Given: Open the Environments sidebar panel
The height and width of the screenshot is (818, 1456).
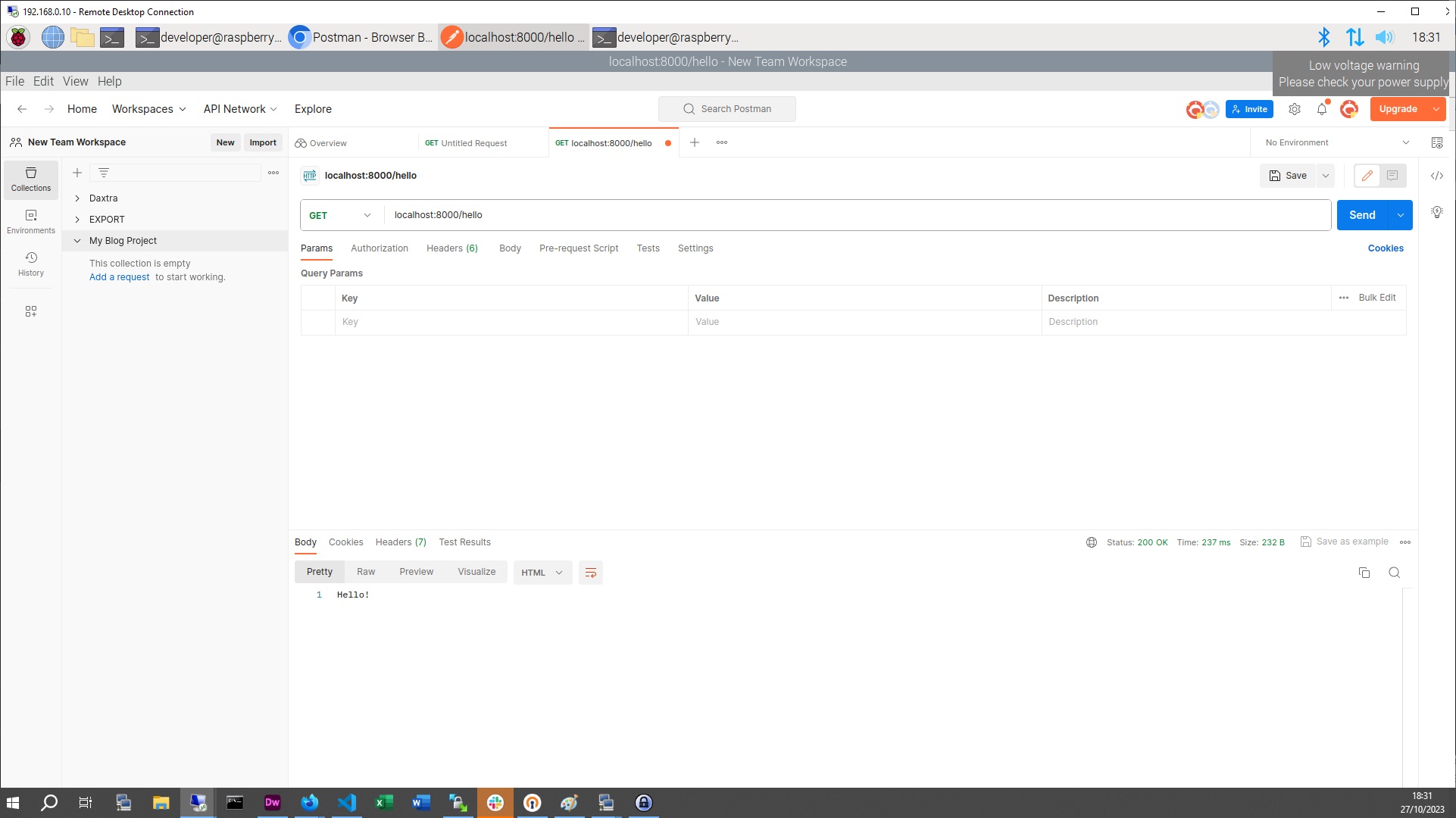Looking at the screenshot, I should 31,222.
